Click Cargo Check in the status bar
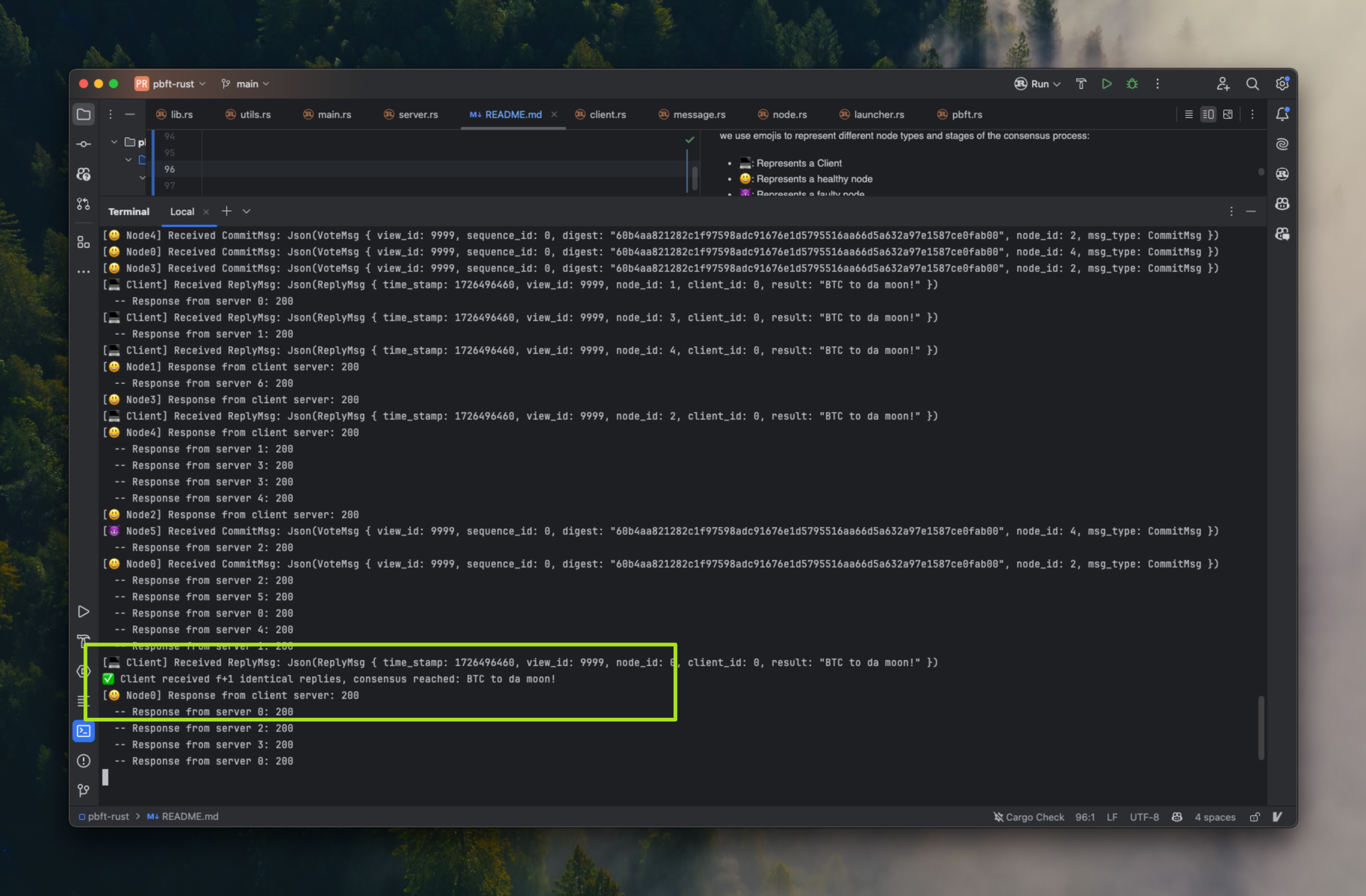 click(1028, 817)
